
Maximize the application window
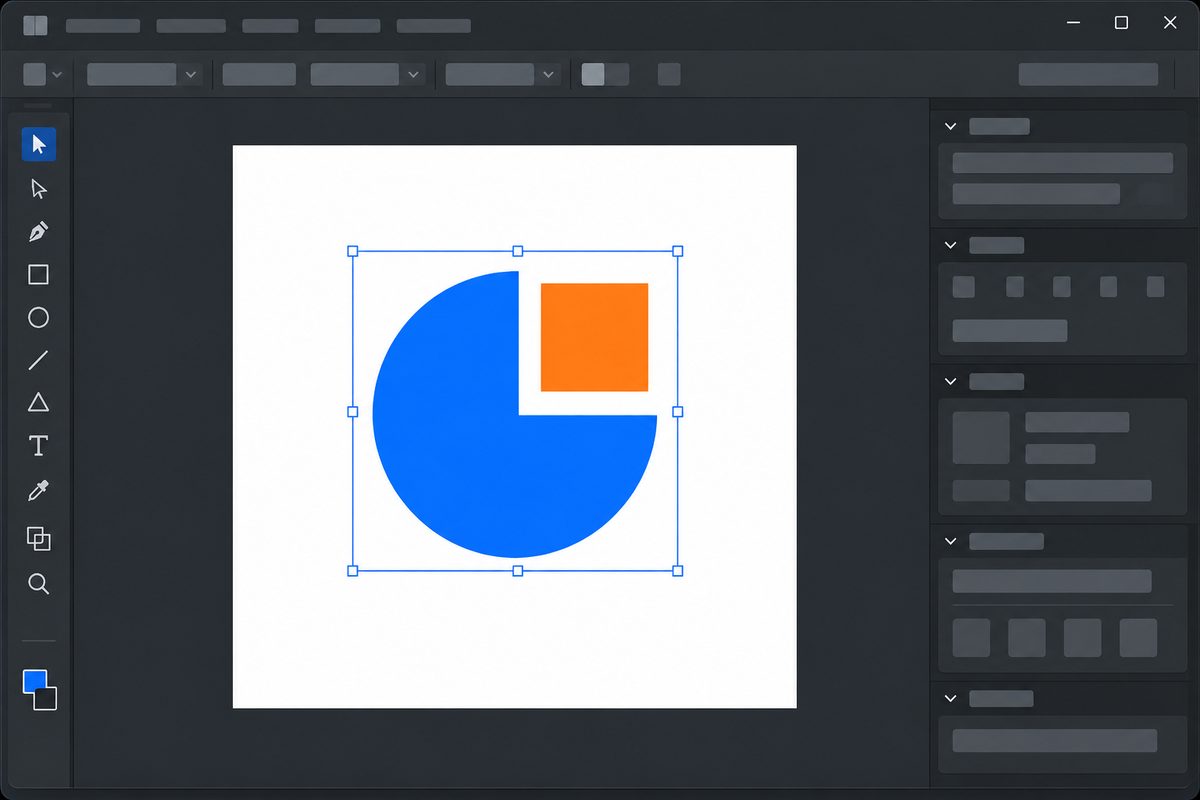[x=1122, y=23]
